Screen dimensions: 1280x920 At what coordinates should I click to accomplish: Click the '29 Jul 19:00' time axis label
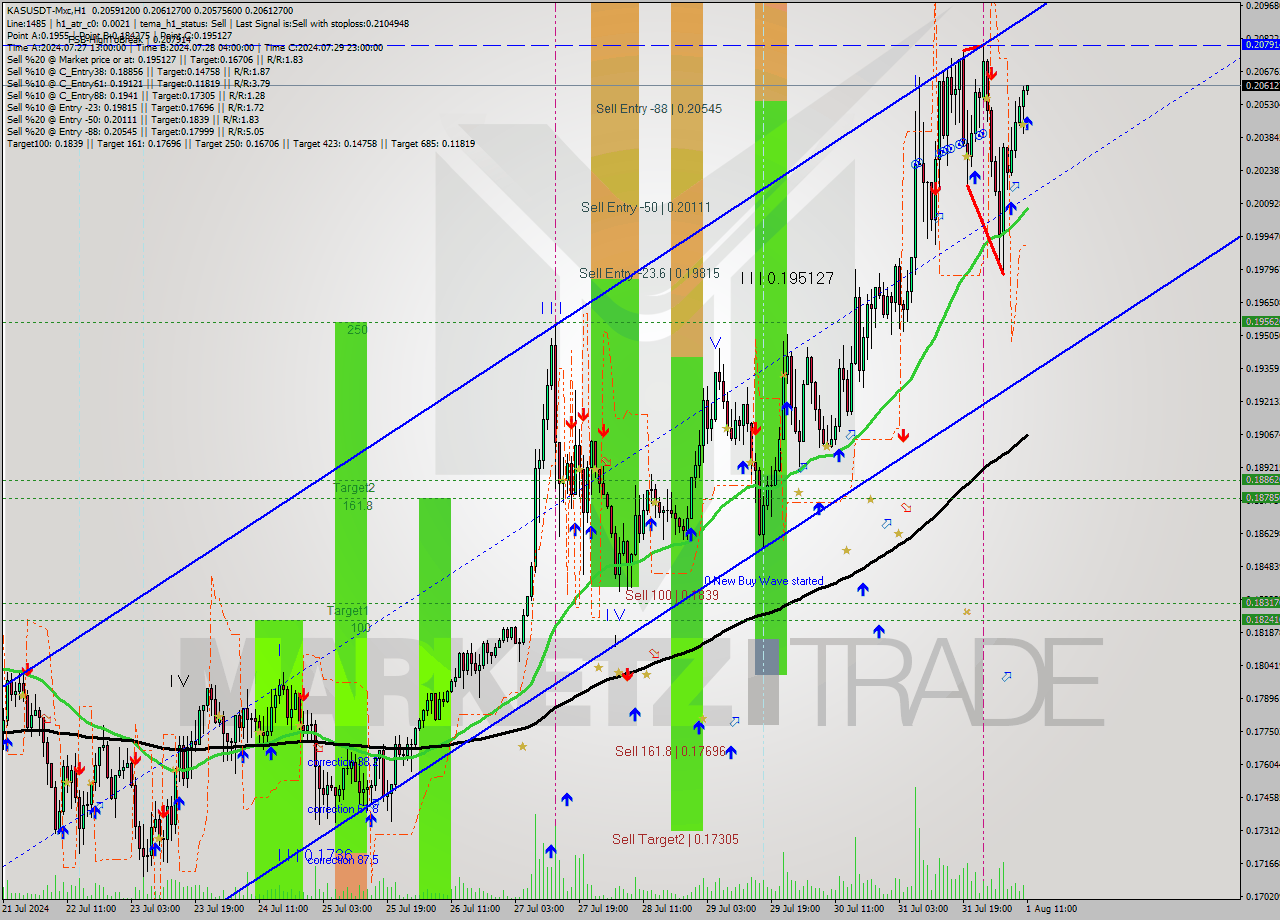(795, 909)
